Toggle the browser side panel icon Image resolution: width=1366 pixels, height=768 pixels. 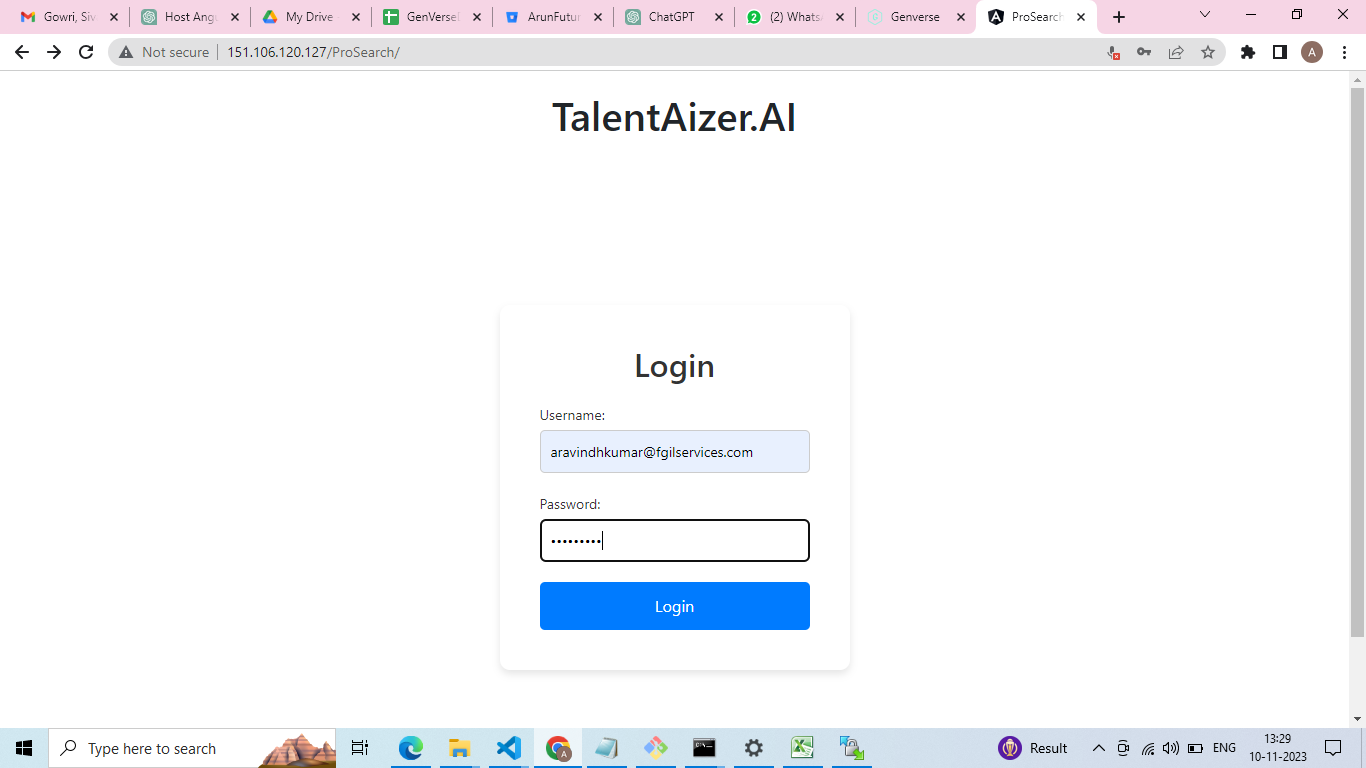click(x=1280, y=52)
